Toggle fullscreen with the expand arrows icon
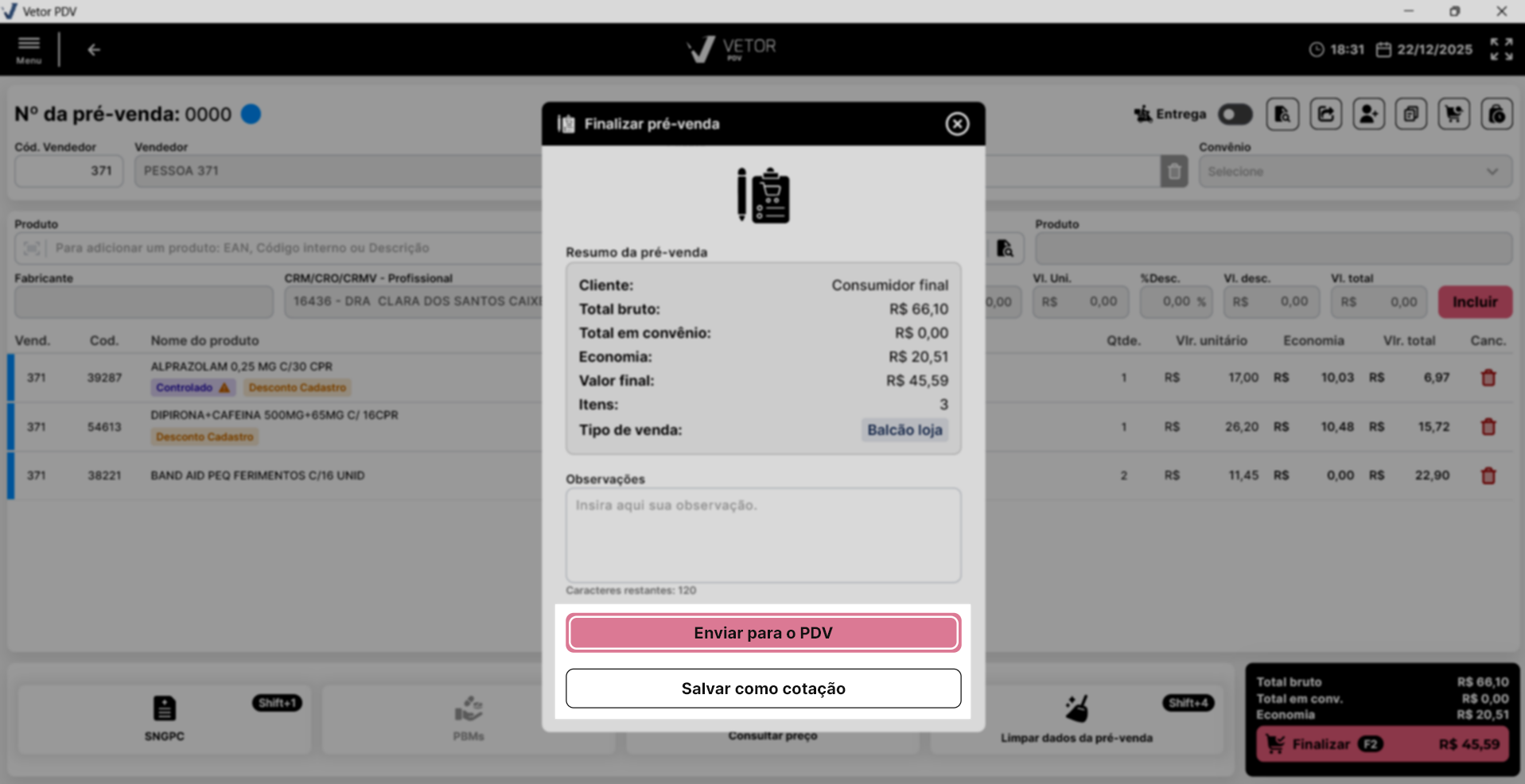This screenshot has width=1525, height=784. 1501,49
